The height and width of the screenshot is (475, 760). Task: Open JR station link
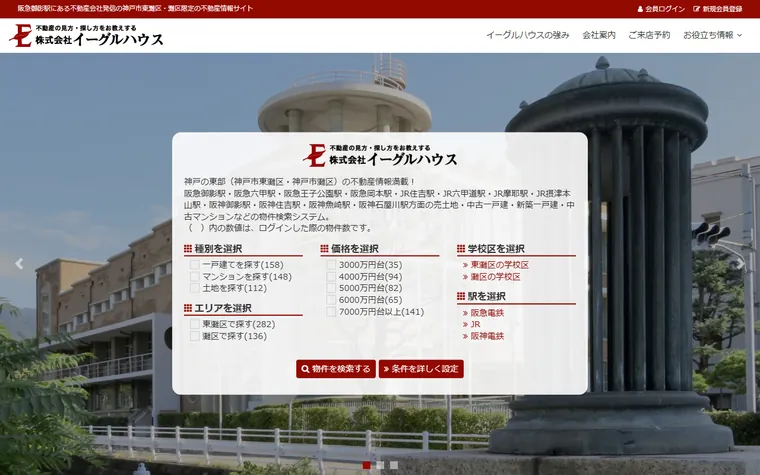coord(475,325)
